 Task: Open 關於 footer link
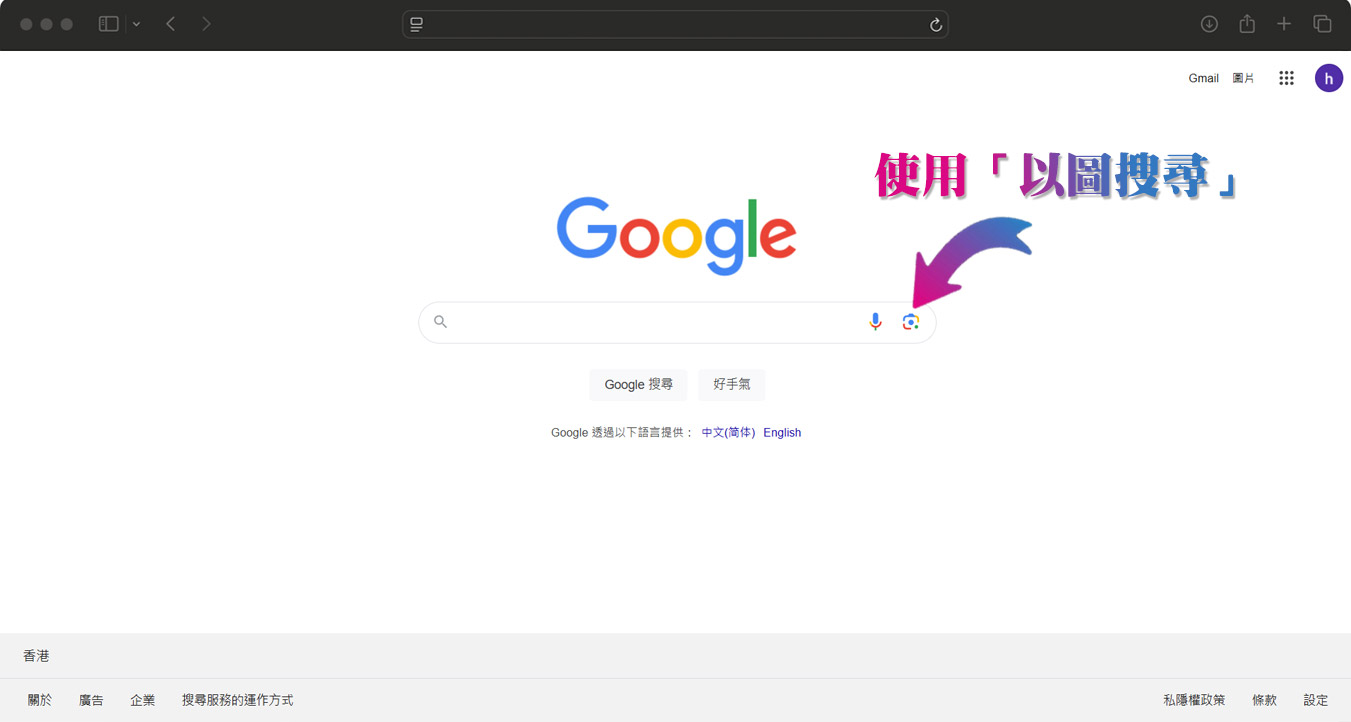[x=40, y=700]
